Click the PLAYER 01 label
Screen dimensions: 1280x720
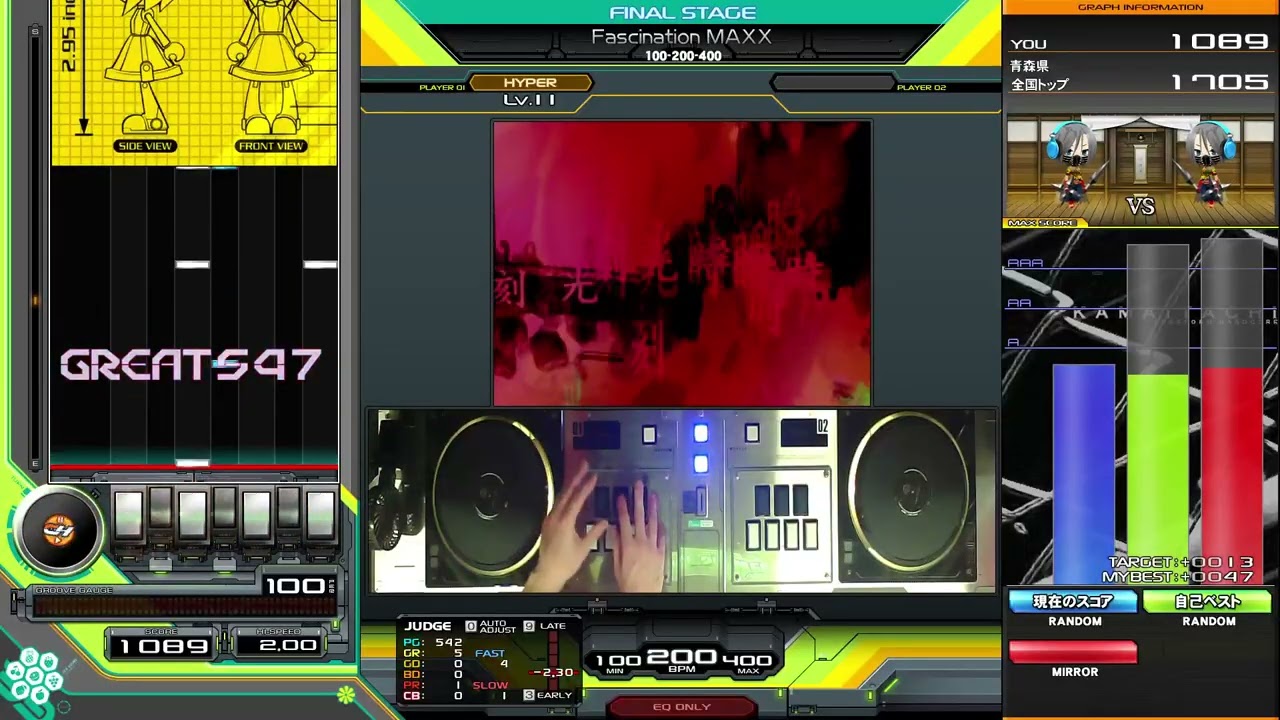(442, 88)
